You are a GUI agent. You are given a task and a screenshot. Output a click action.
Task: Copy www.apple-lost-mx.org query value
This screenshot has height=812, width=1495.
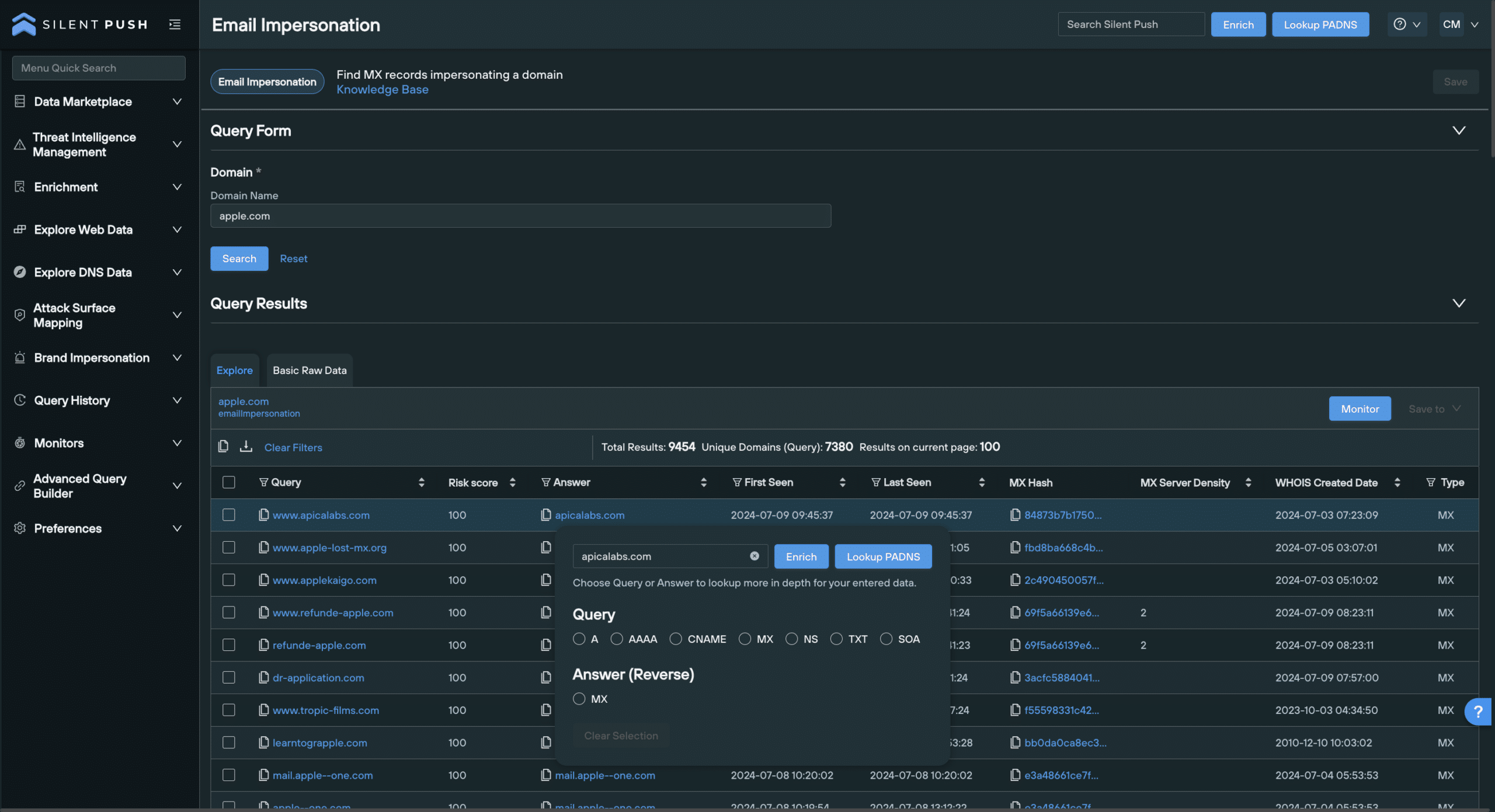pos(264,548)
